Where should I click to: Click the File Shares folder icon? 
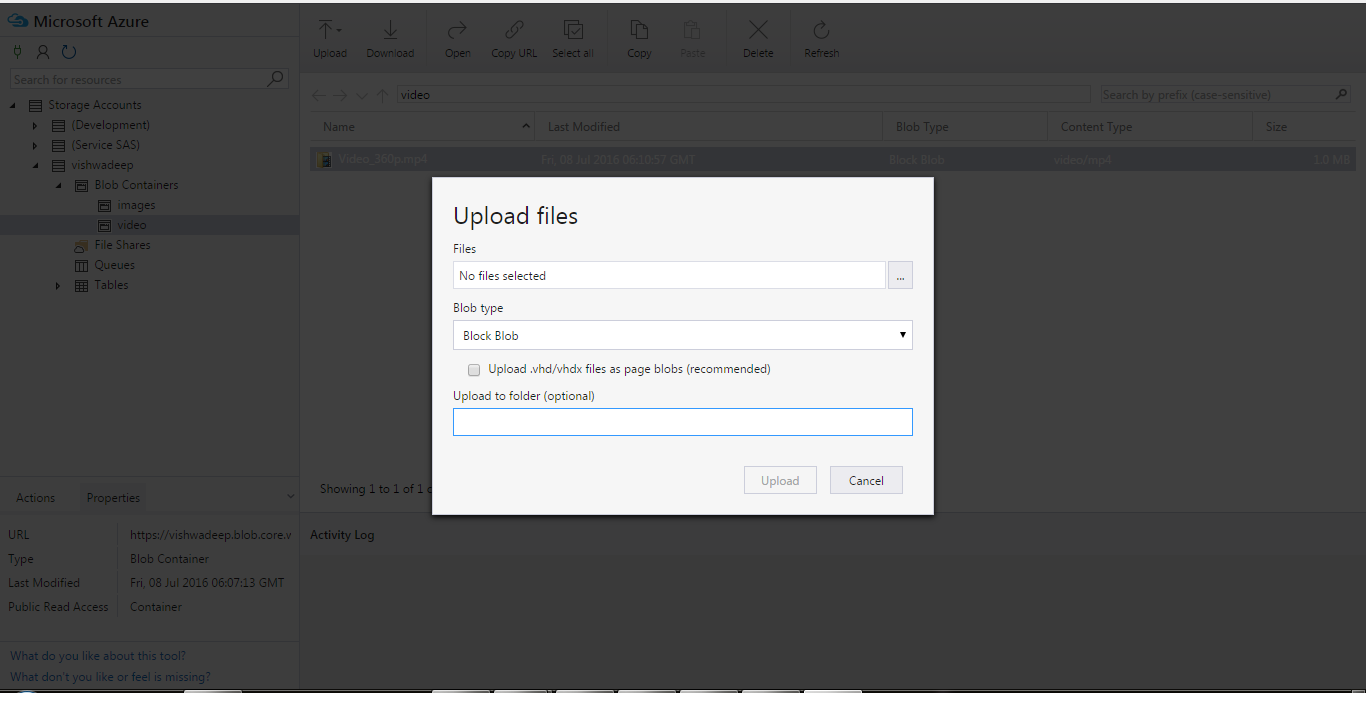(x=82, y=245)
